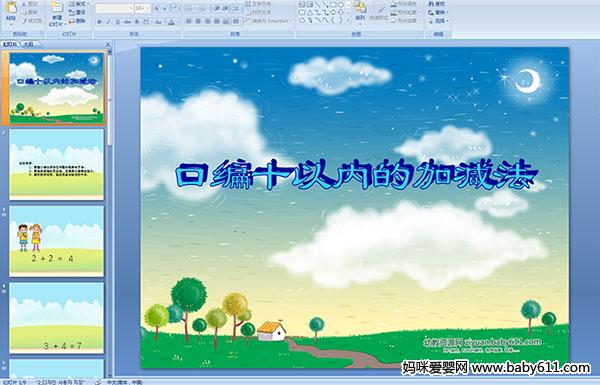Toggle text Shadow formatting
Image resolution: width=600 pixels, height=385 pixels.
click(x=137, y=22)
